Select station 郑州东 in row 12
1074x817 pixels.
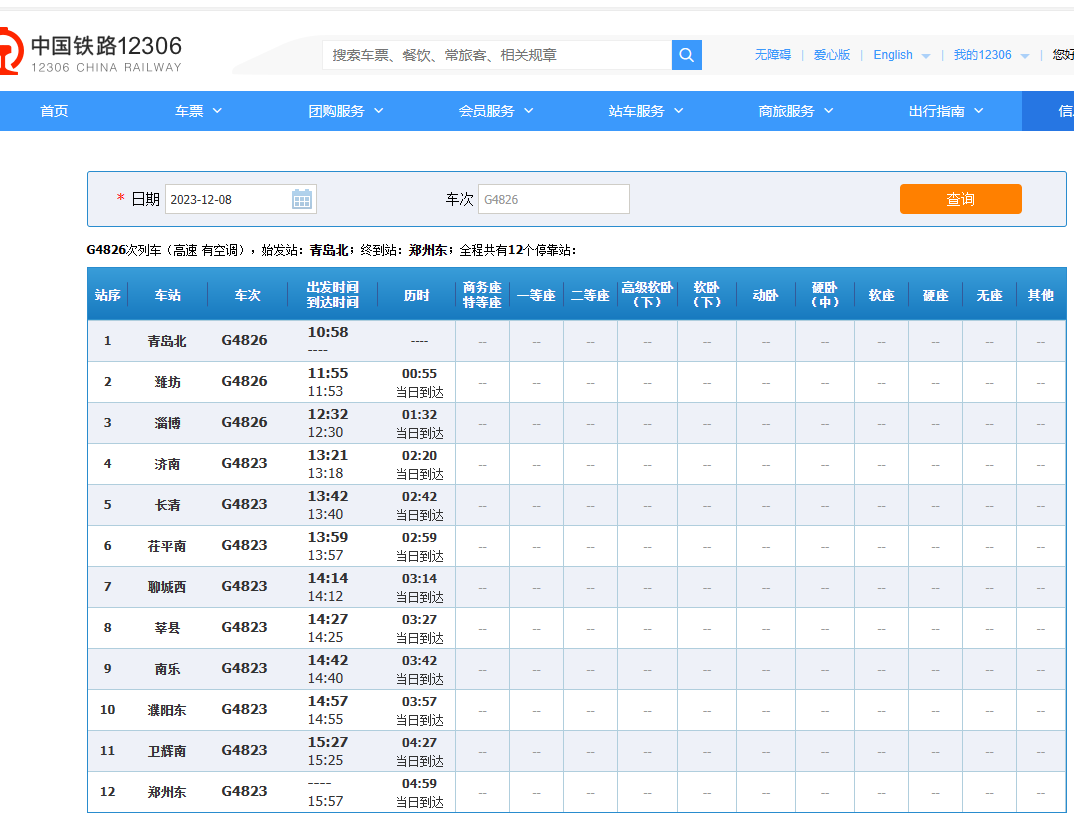[x=167, y=792]
